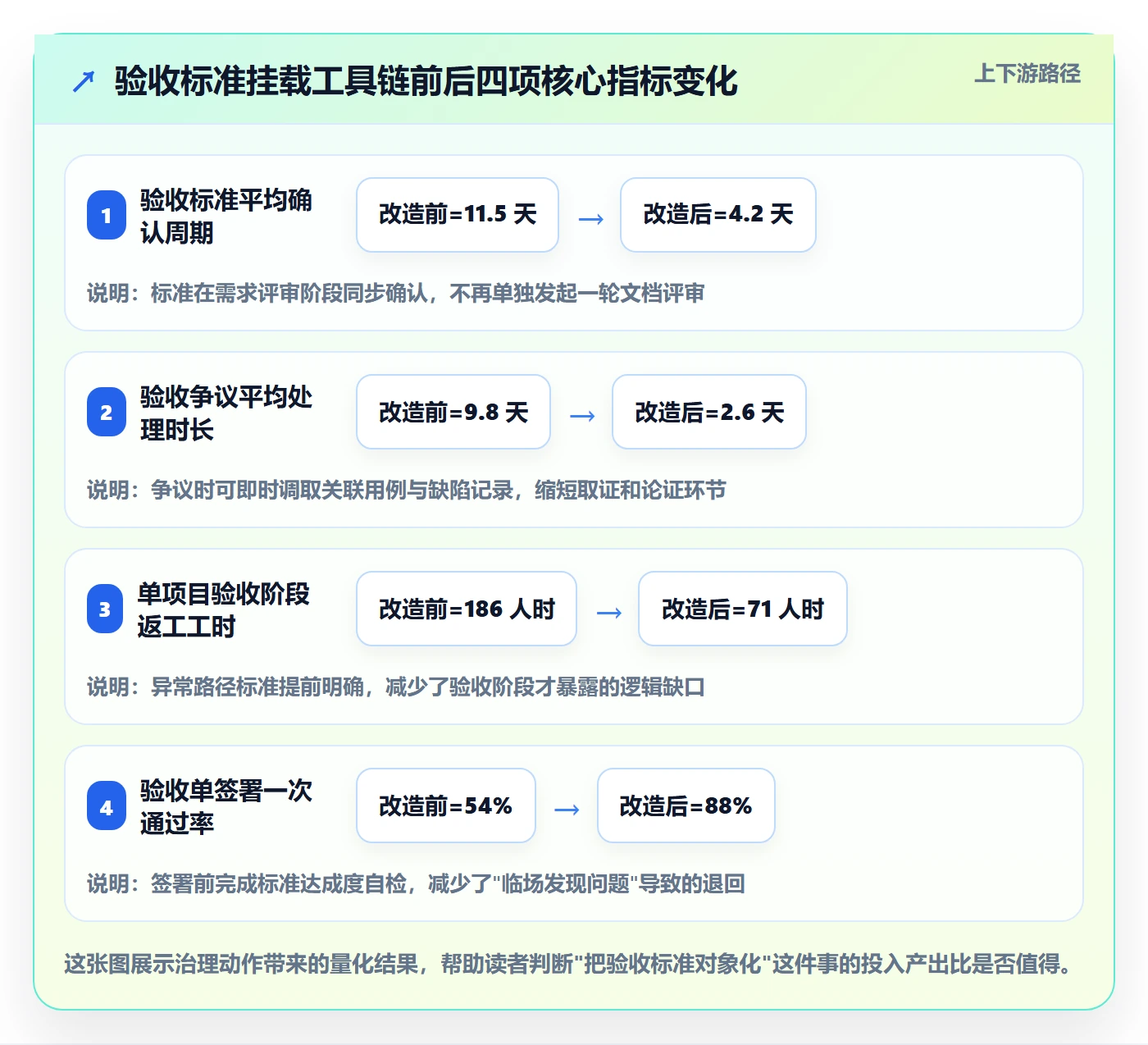
Task: Select the note about 标准在需求评审阶段同步确认
Action: click(x=396, y=293)
